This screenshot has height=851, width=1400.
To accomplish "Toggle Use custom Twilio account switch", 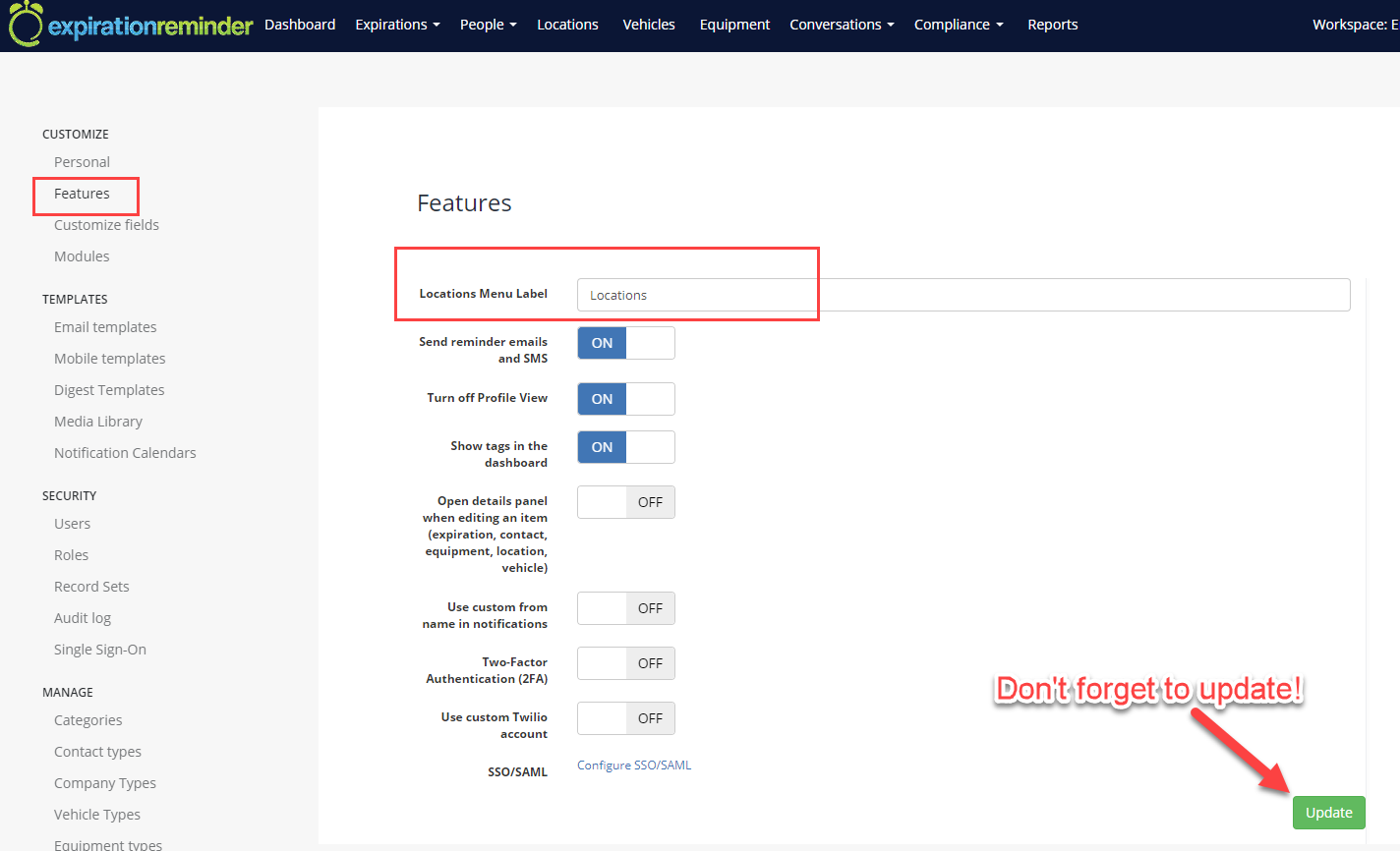I will pyautogui.click(x=626, y=718).
